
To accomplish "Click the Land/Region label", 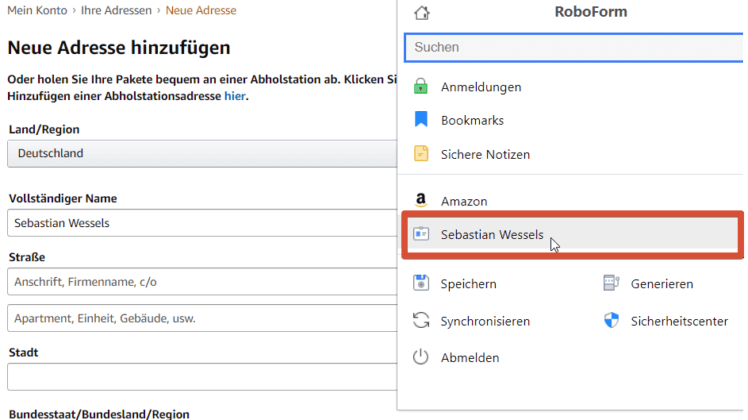I will 44,129.
